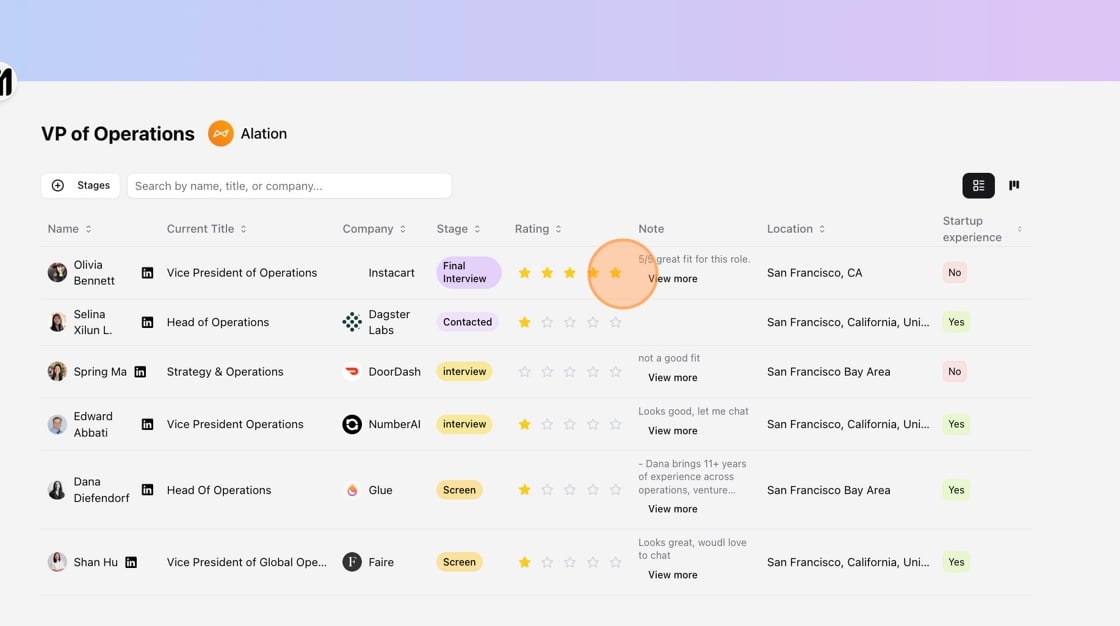Click Spring Ma's avatar photo
The image size is (1120, 626).
57,372
